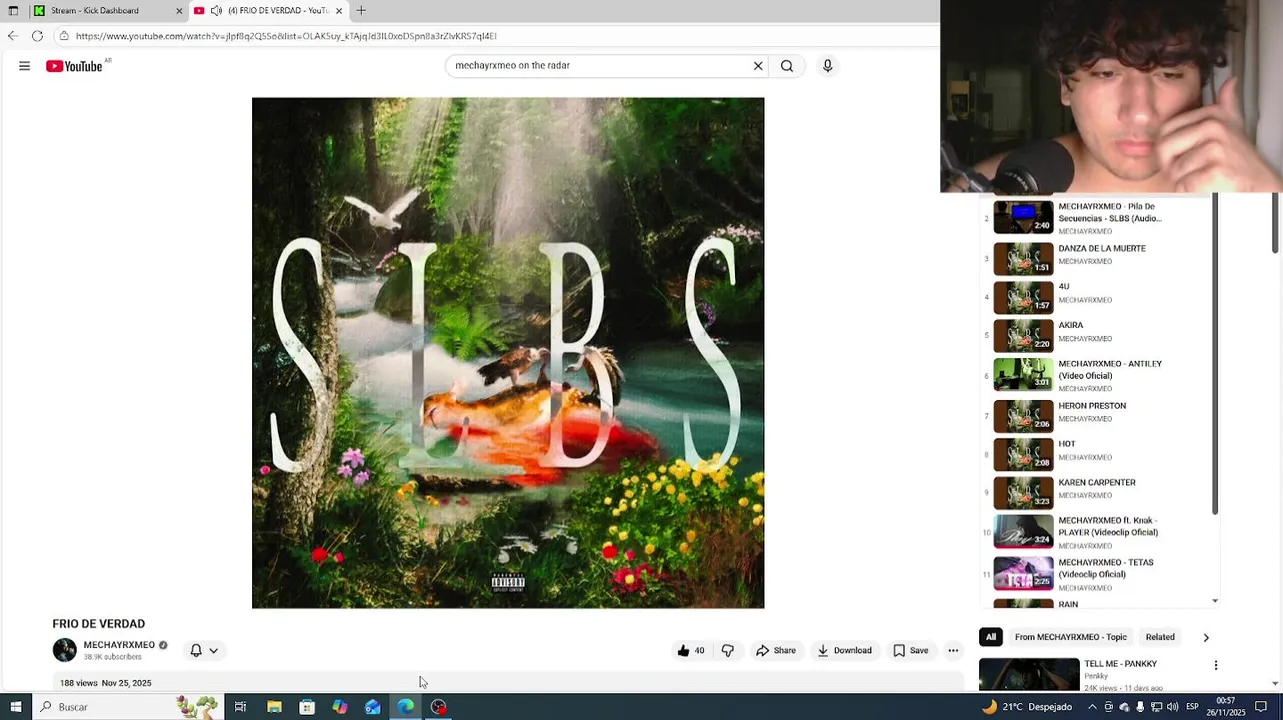Save video to a playlist
Viewport: 1283px width, 720px height.
coord(911,651)
